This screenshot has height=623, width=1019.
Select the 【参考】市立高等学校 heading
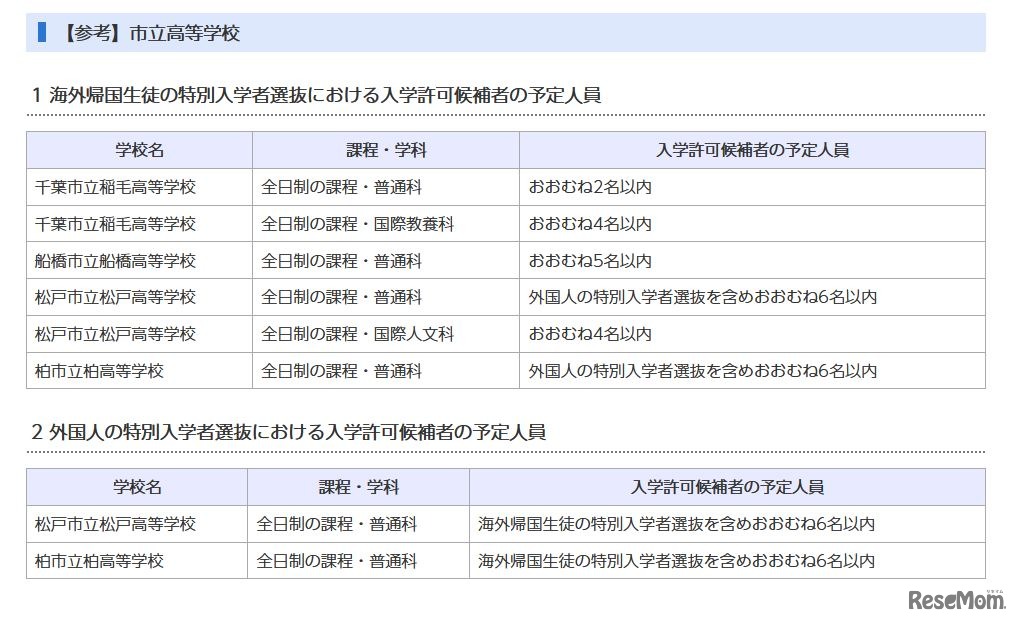click(x=150, y=32)
